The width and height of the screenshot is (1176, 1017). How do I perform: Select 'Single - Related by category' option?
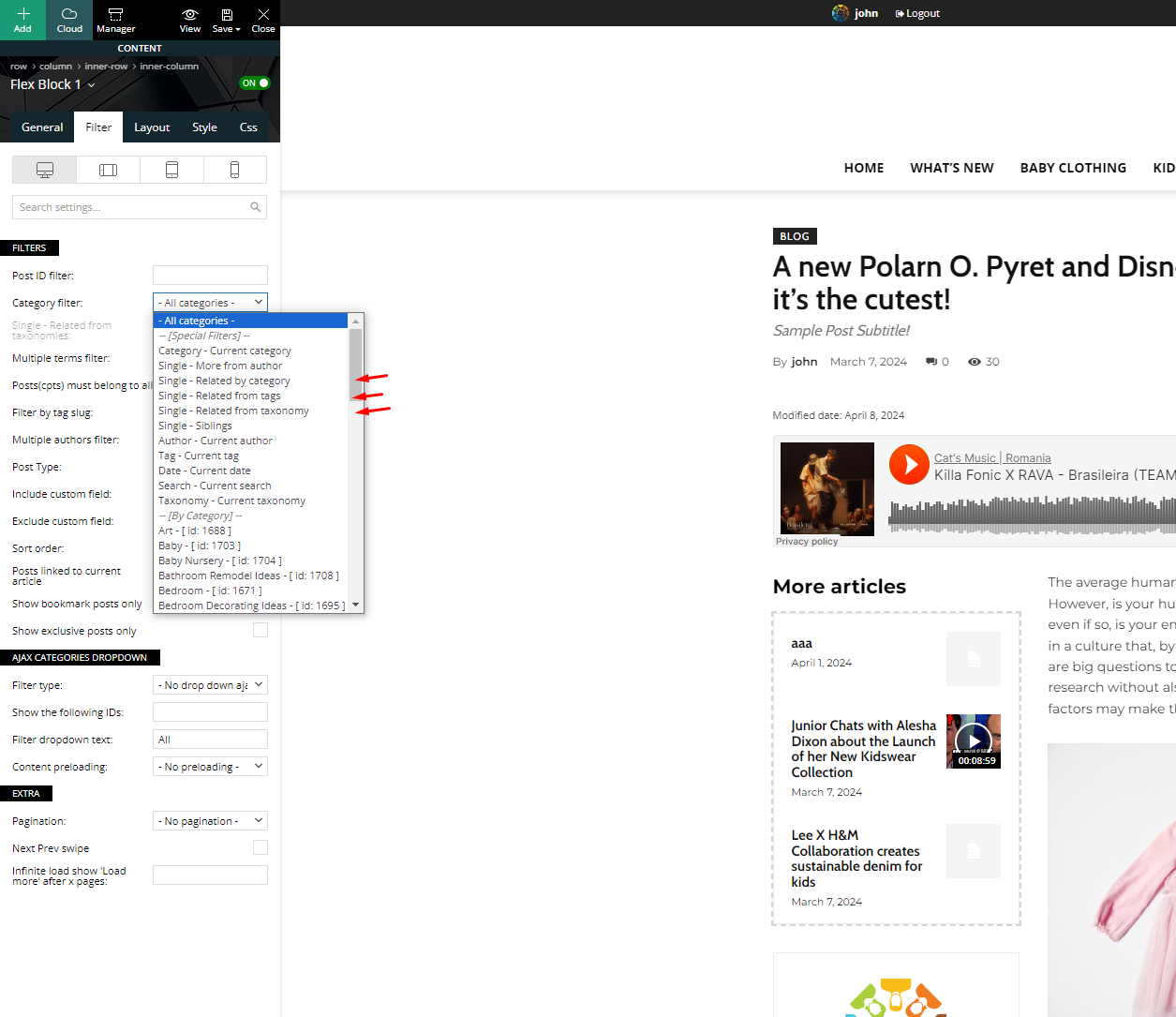[x=251, y=381]
